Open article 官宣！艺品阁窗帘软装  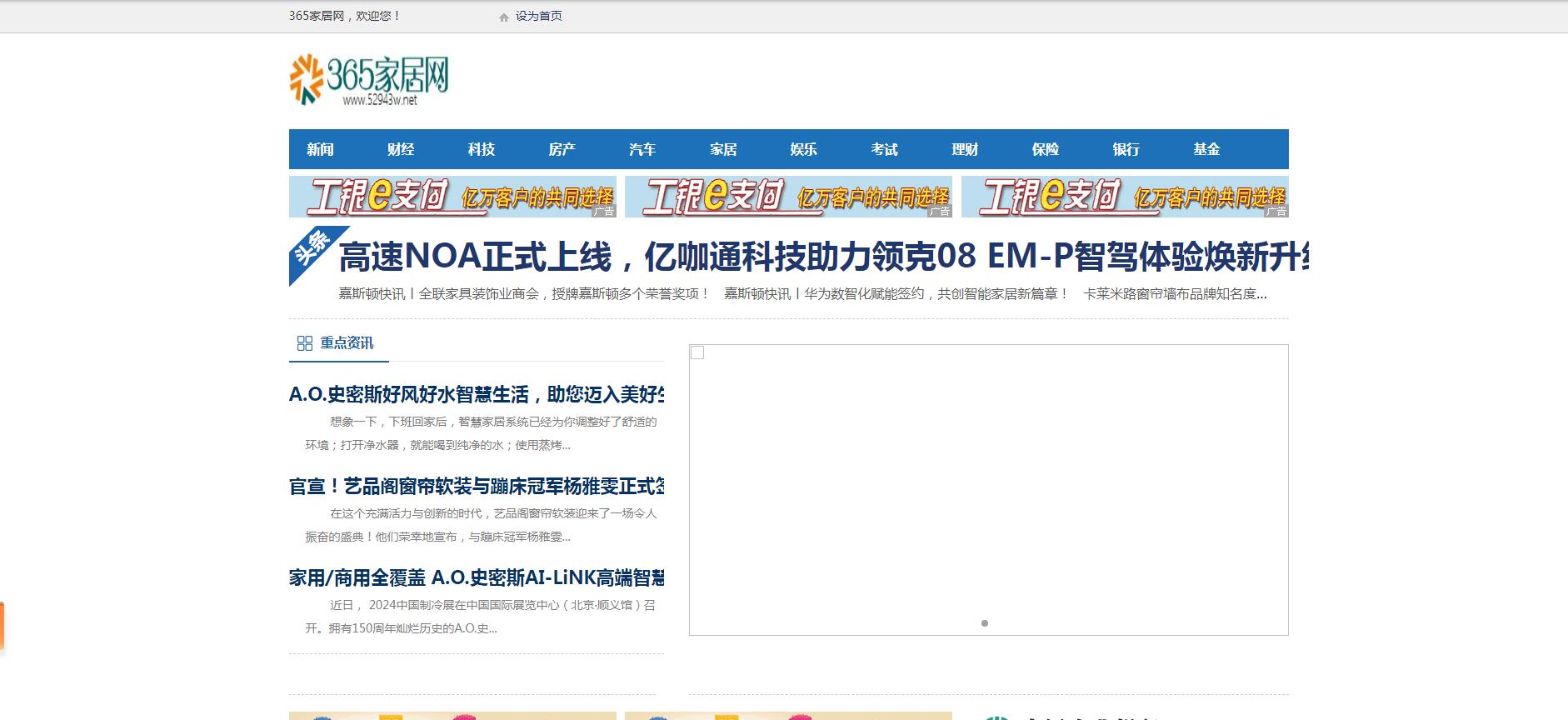tap(477, 486)
